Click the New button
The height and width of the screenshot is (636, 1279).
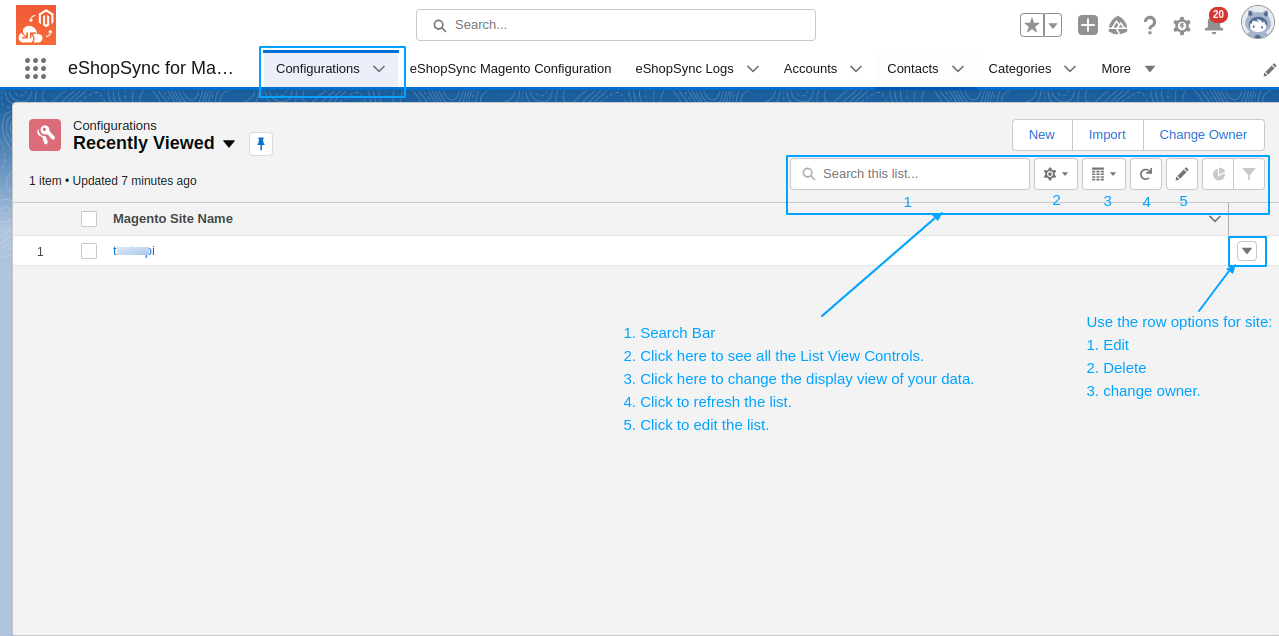coord(1041,135)
